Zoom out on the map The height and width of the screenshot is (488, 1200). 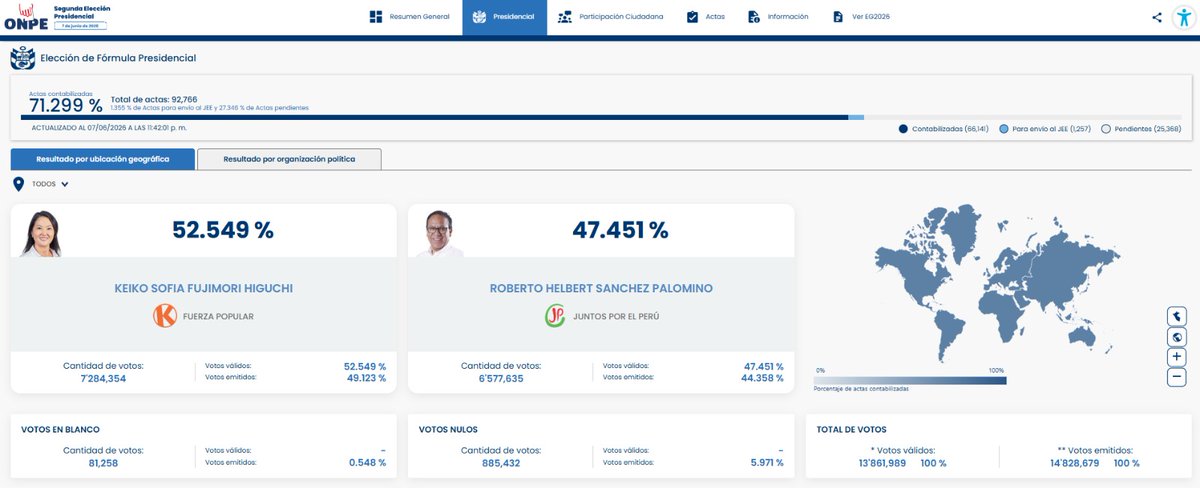(x=1177, y=378)
